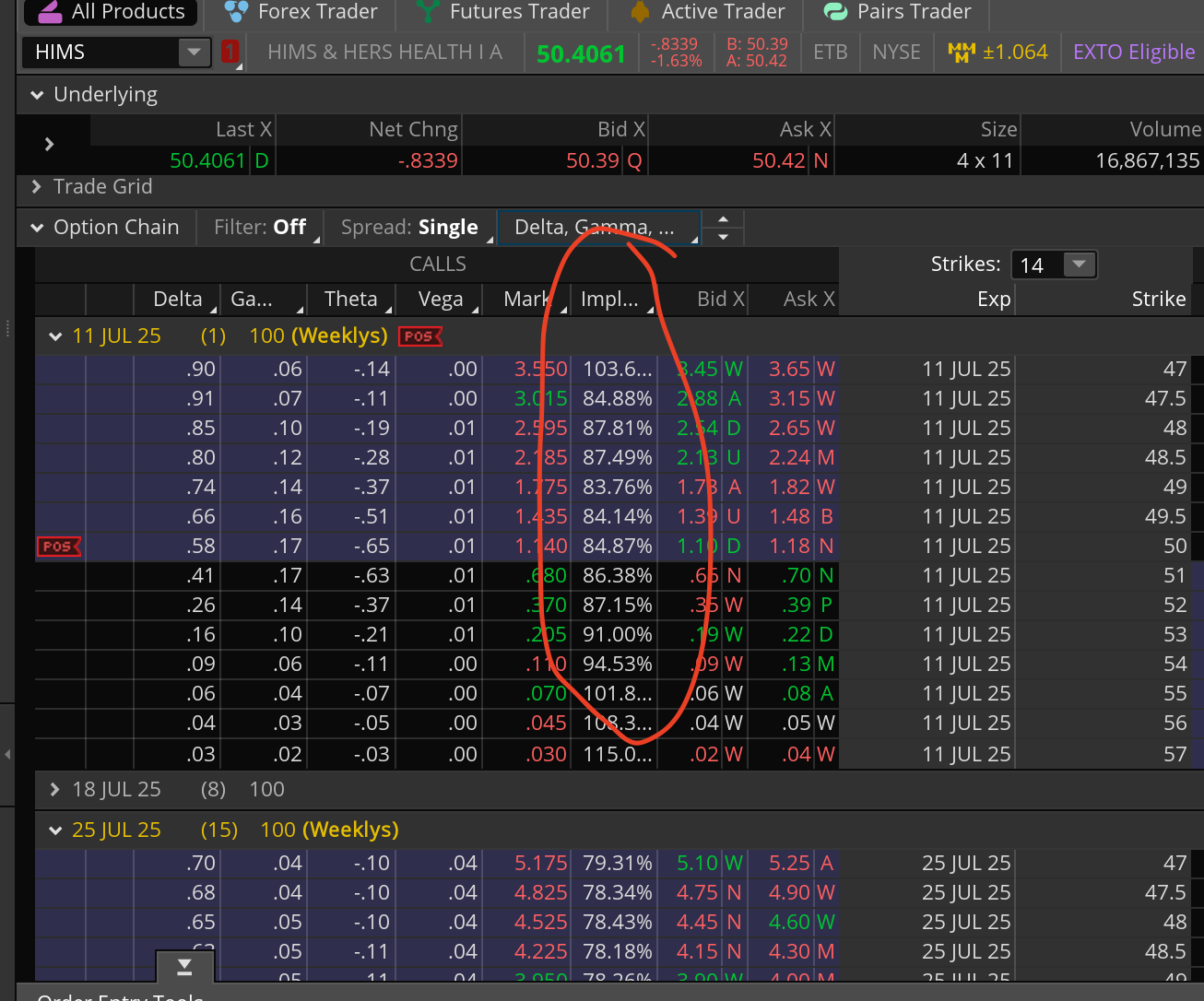Screen dimensions: 1204x1001
Task: Click the red alert icon beside HIMS
Action: coord(230,53)
